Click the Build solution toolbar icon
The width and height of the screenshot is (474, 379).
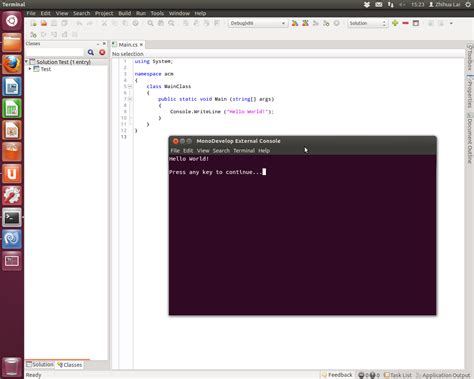(295, 23)
